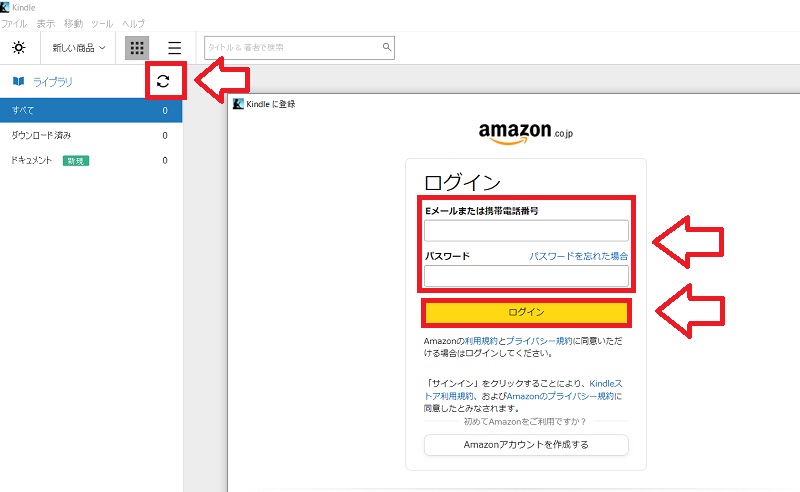Click the Kindle icon in dialog title
Viewport: 800px width, 492px height.
point(238,104)
